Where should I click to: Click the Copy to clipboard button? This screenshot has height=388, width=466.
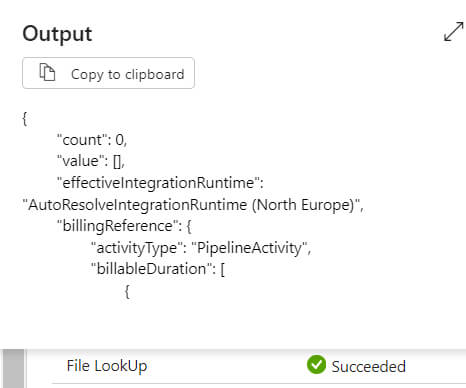tap(108, 73)
